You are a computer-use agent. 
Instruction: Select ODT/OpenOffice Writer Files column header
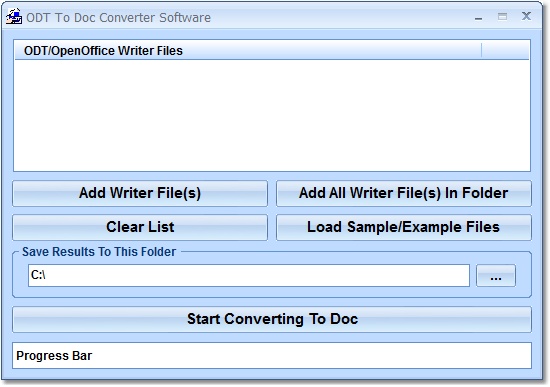(248, 51)
